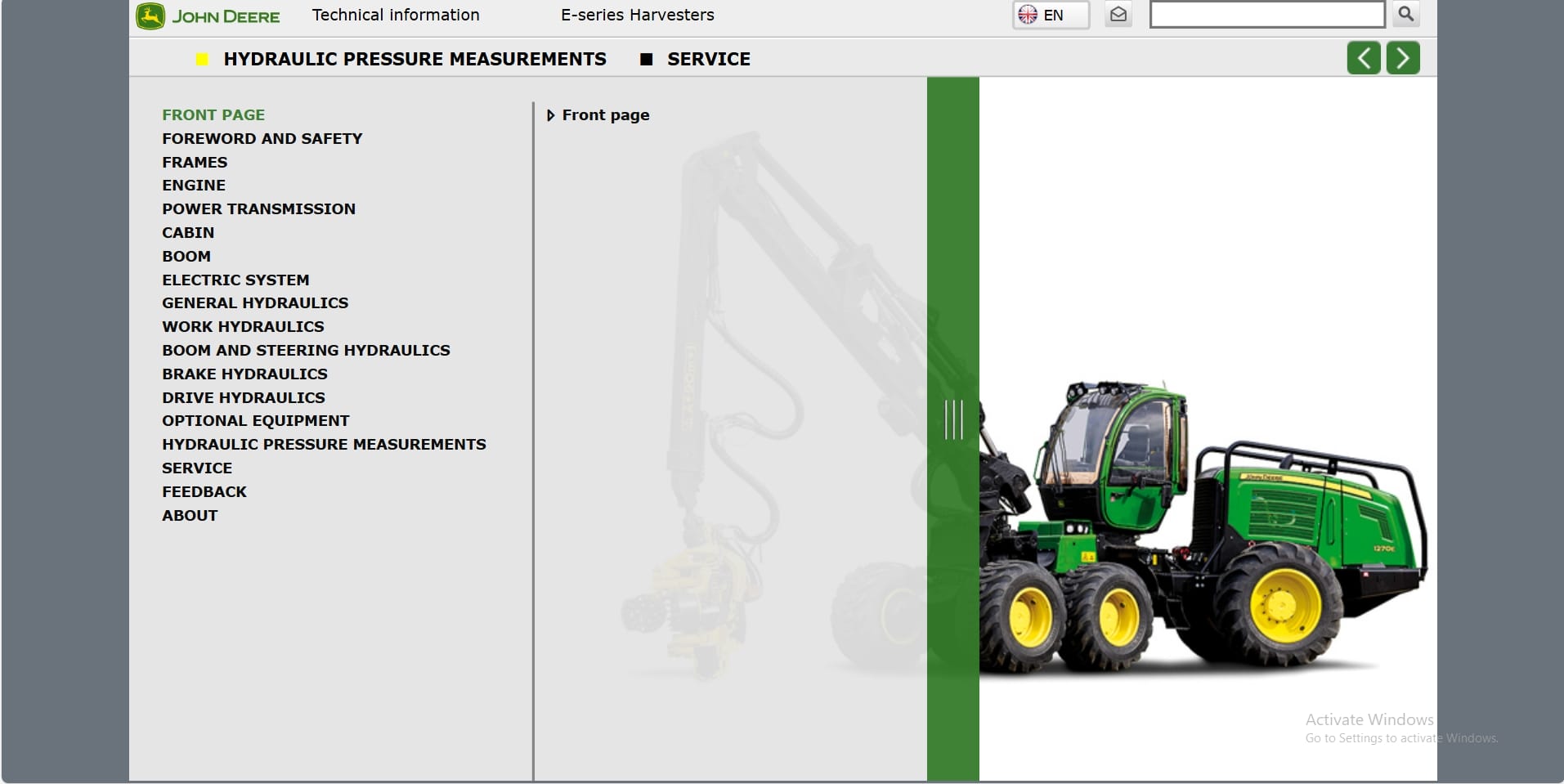Click inside the search text field
Image resolution: width=1564 pixels, height=784 pixels.
pyautogui.click(x=1267, y=14)
